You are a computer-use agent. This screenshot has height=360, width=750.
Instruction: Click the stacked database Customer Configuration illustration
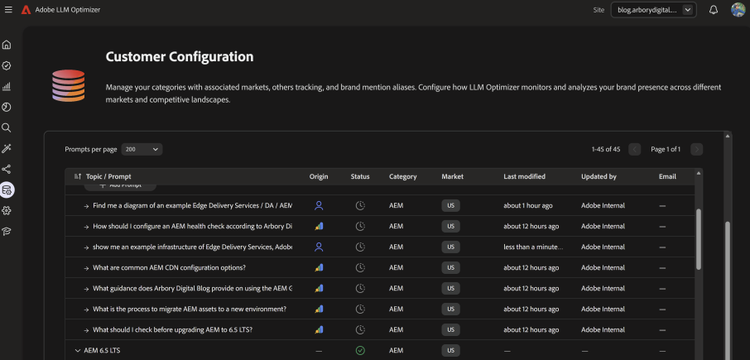click(x=68, y=85)
